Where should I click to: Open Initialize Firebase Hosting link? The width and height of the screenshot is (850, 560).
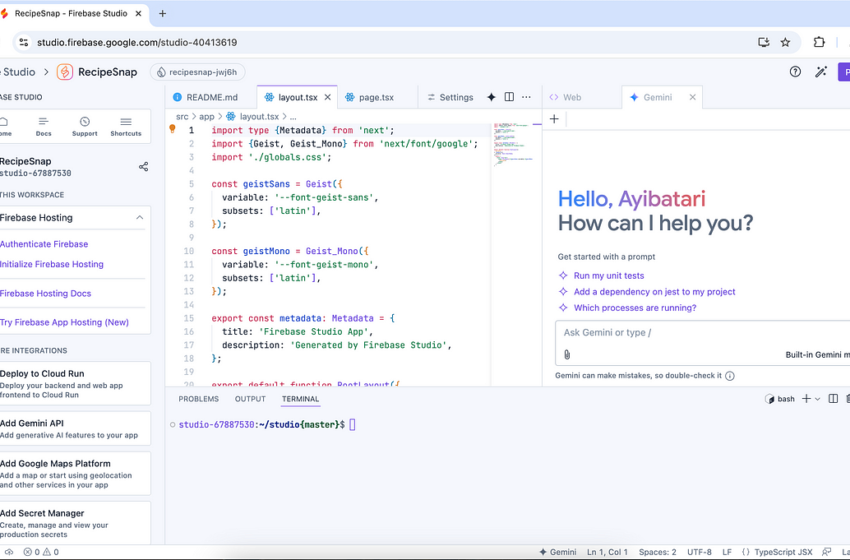pos(51,264)
